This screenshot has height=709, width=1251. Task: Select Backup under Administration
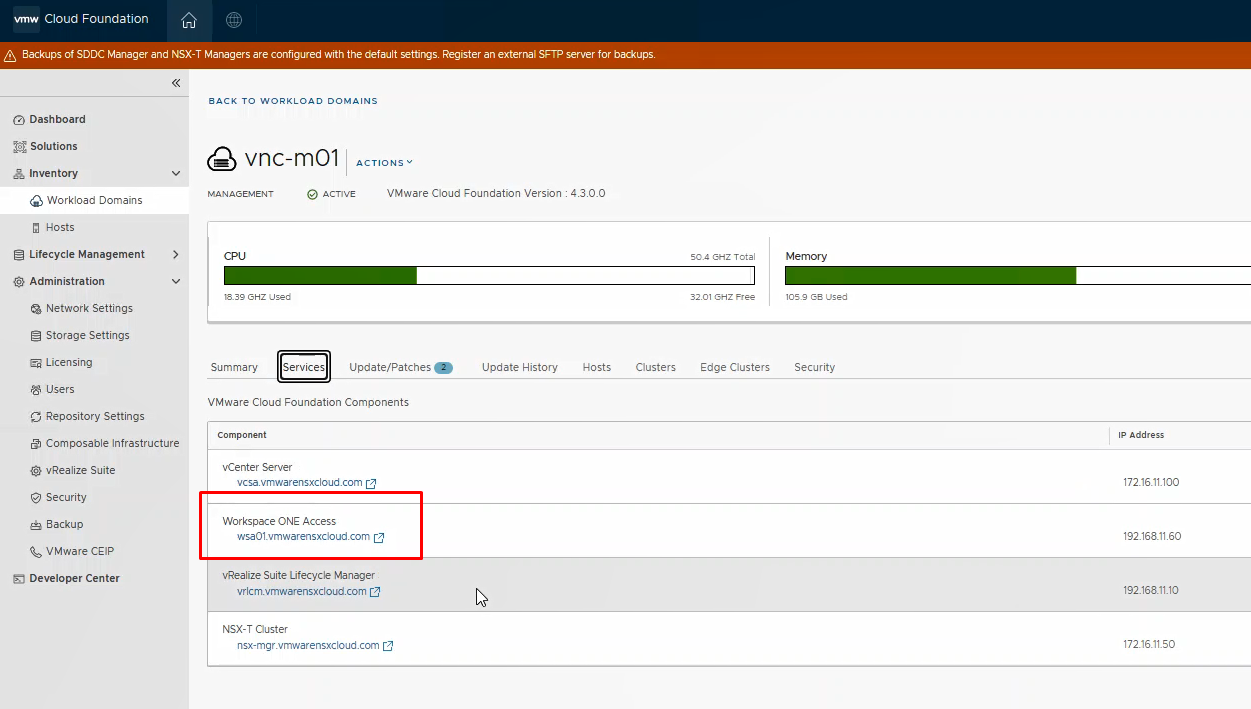click(64, 525)
